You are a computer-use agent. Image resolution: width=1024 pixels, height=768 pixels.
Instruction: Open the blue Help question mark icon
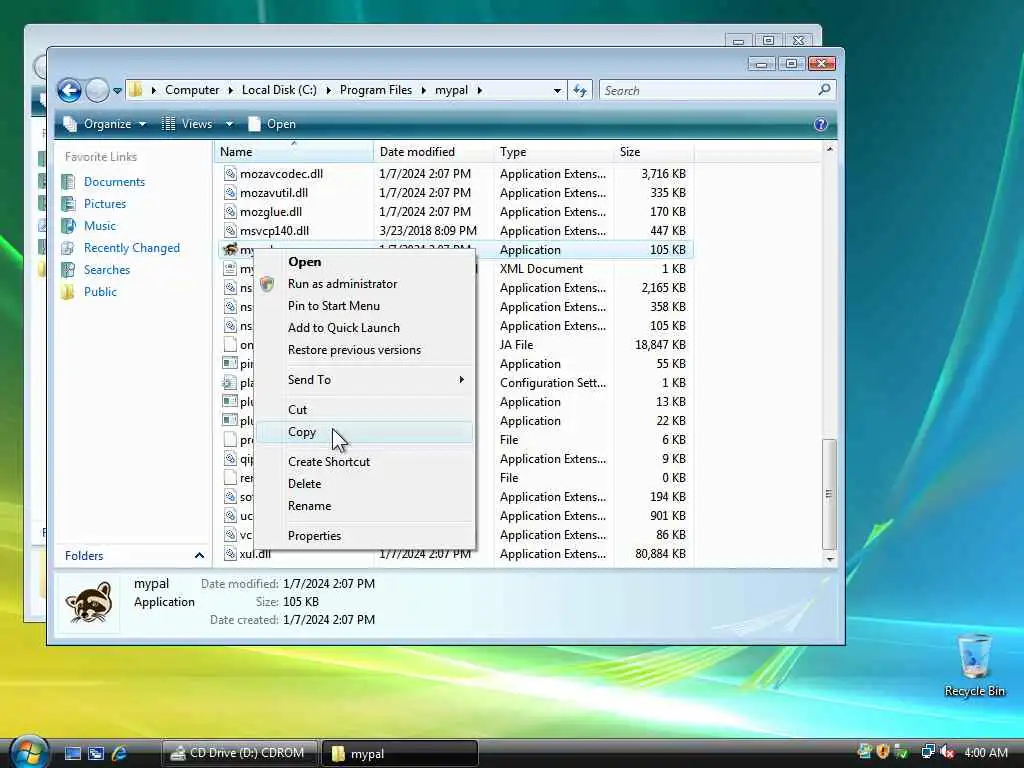821,124
